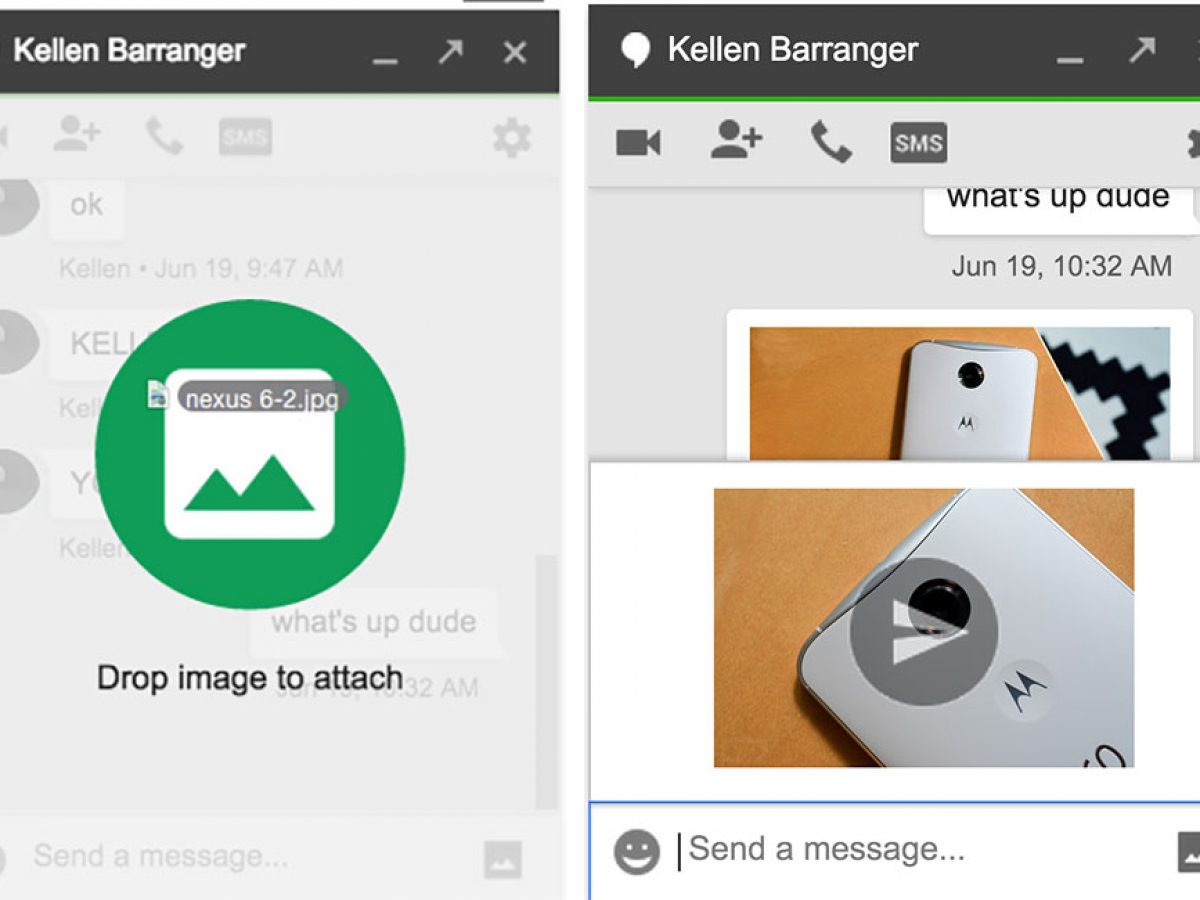Pop out the right chat window with the arrow

click(x=1142, y=50)
